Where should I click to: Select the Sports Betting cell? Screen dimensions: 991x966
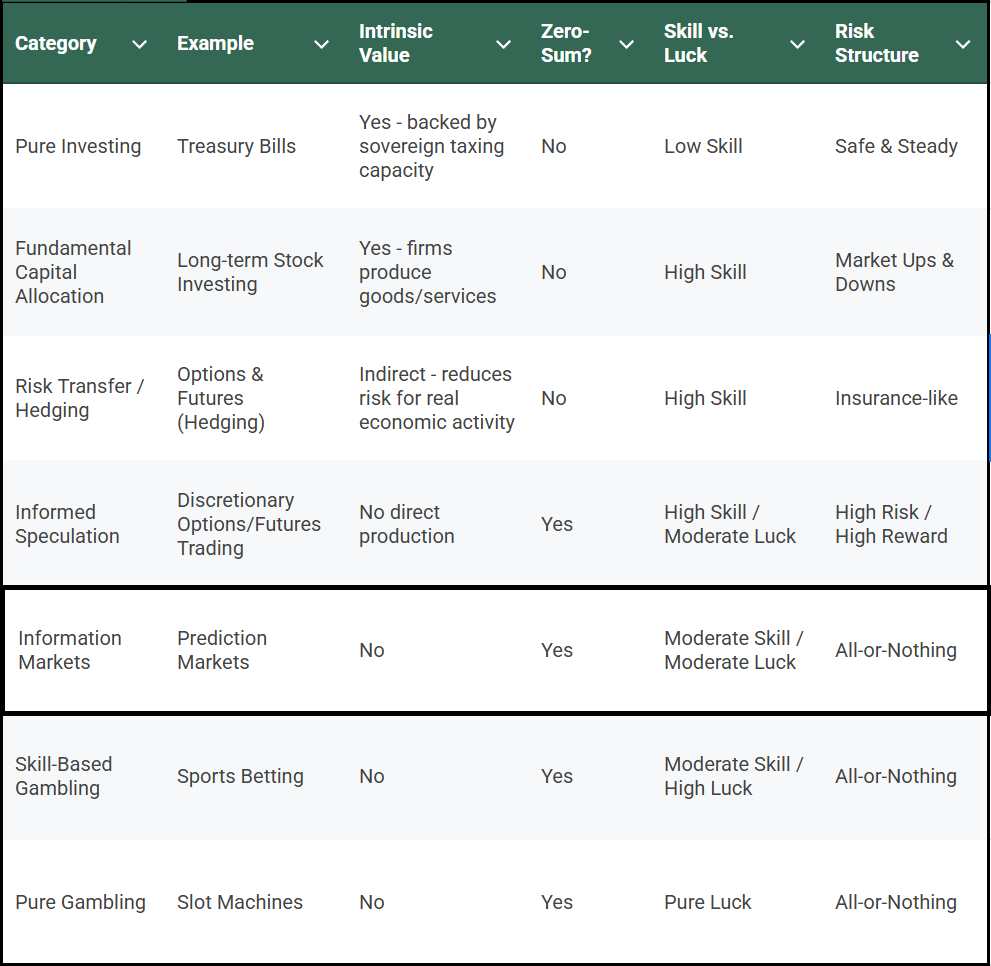pyautogui.click(x=240, y=776)
